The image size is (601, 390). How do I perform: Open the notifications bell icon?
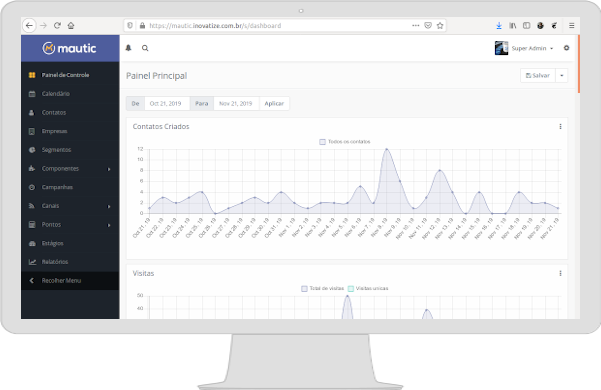coord(128,48)
